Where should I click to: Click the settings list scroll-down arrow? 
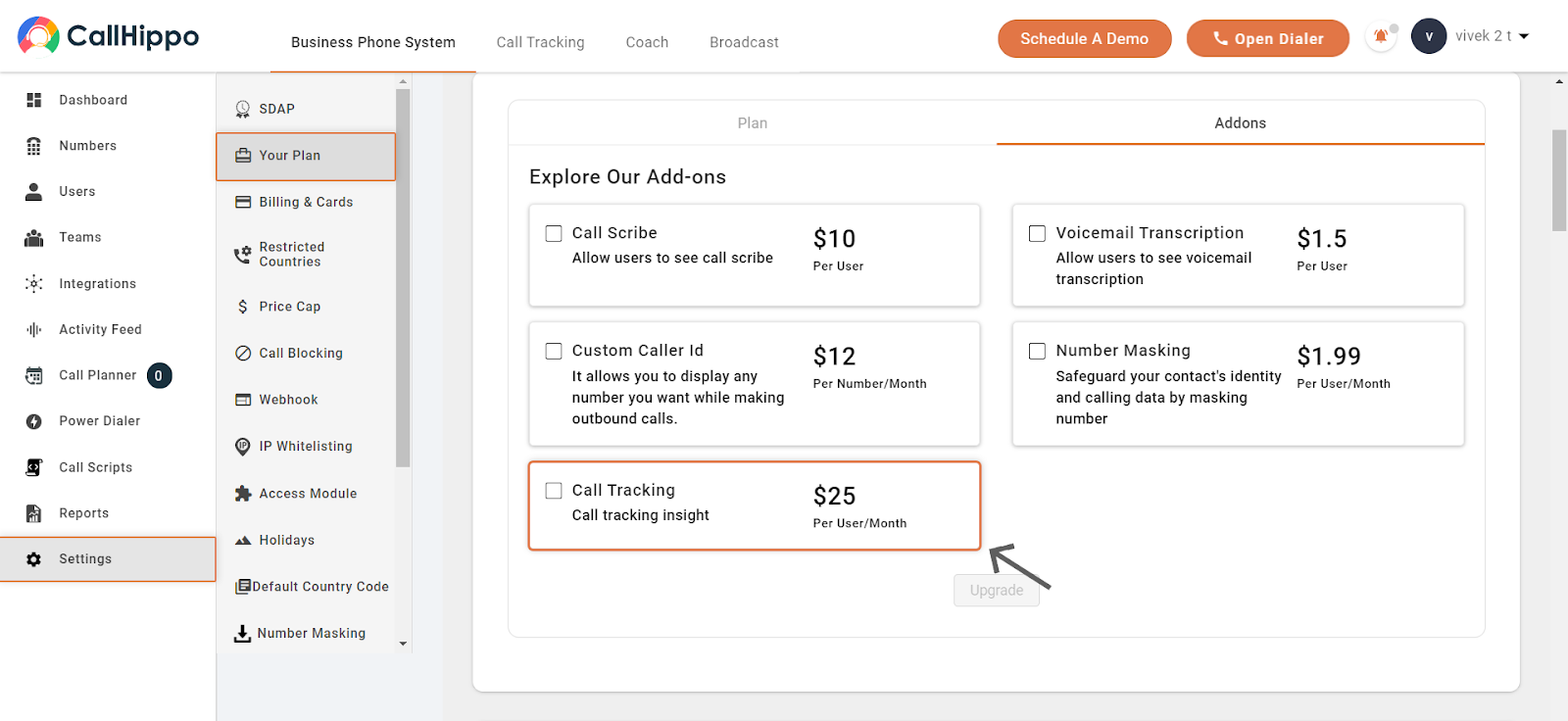403,644
